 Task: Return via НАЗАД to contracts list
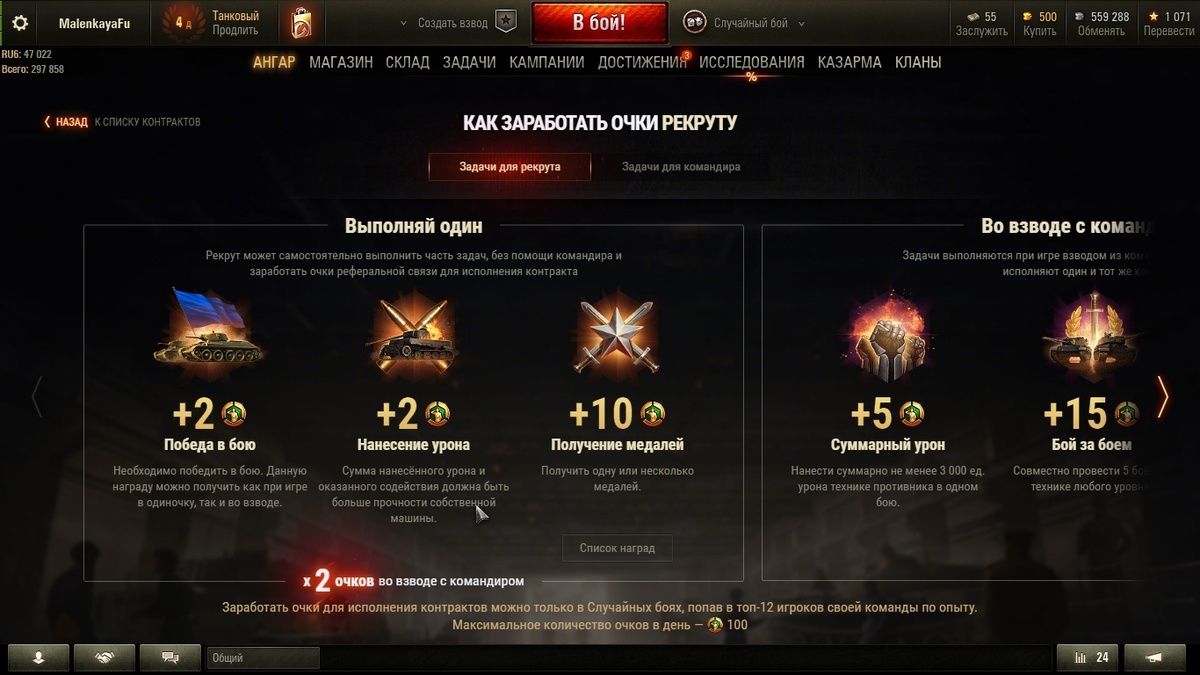[x=66, y=122]
